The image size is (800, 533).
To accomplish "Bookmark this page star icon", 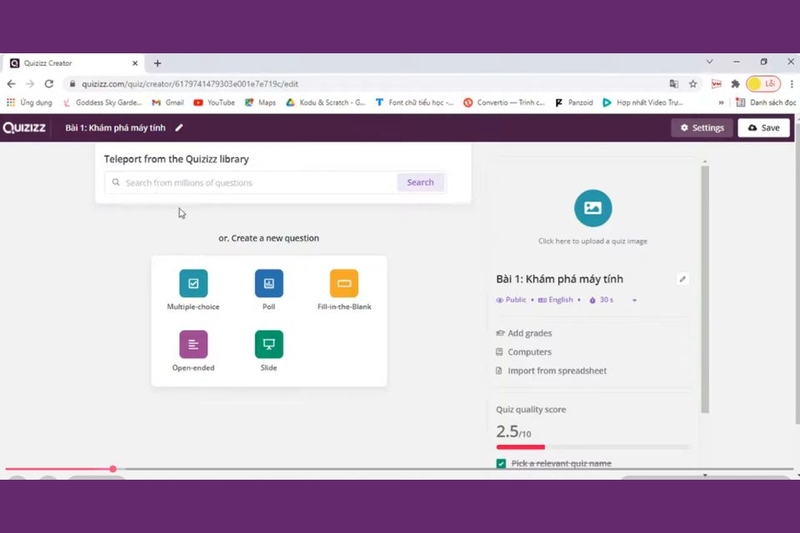I will point(693,84).
